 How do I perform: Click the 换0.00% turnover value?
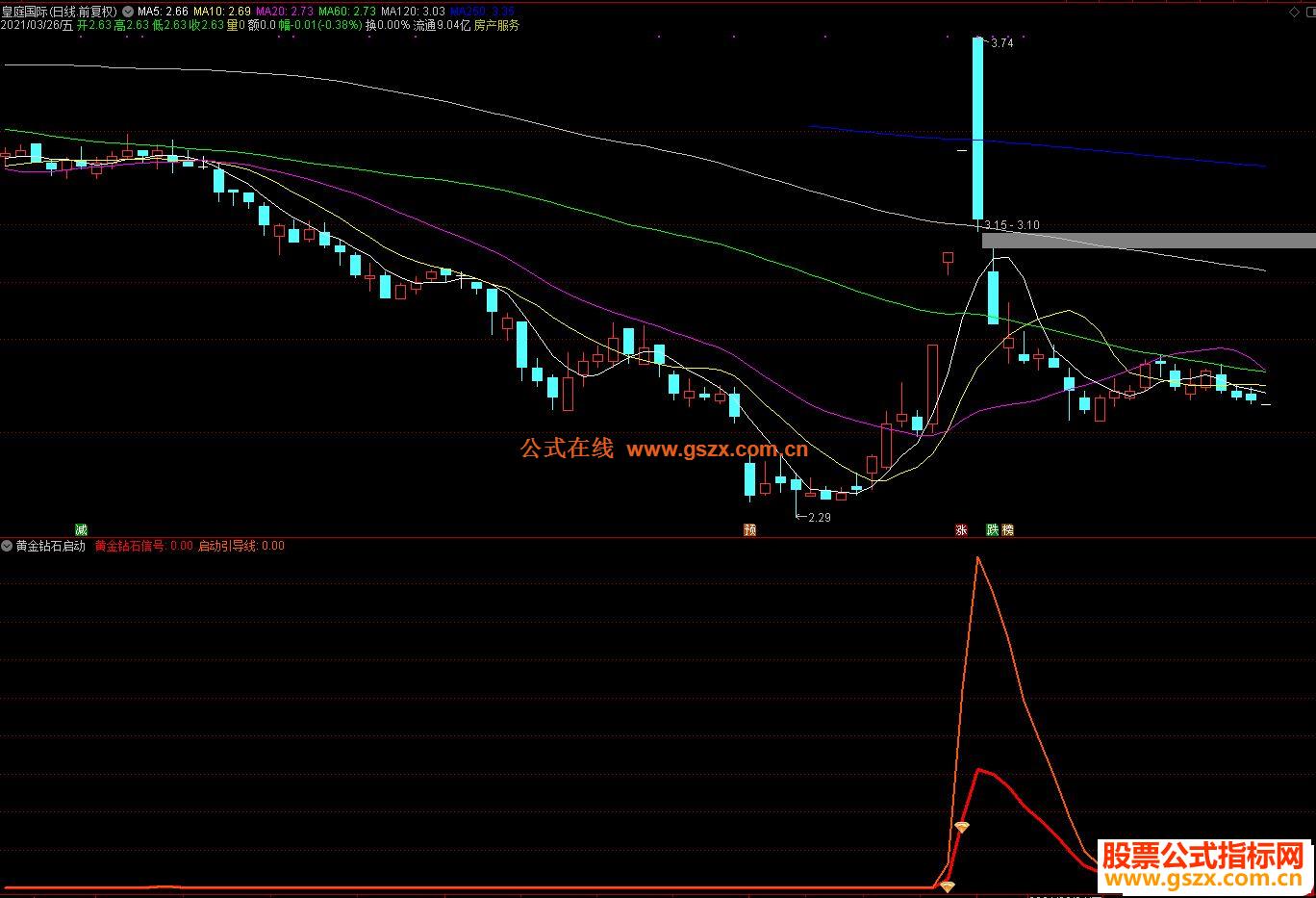387,26
